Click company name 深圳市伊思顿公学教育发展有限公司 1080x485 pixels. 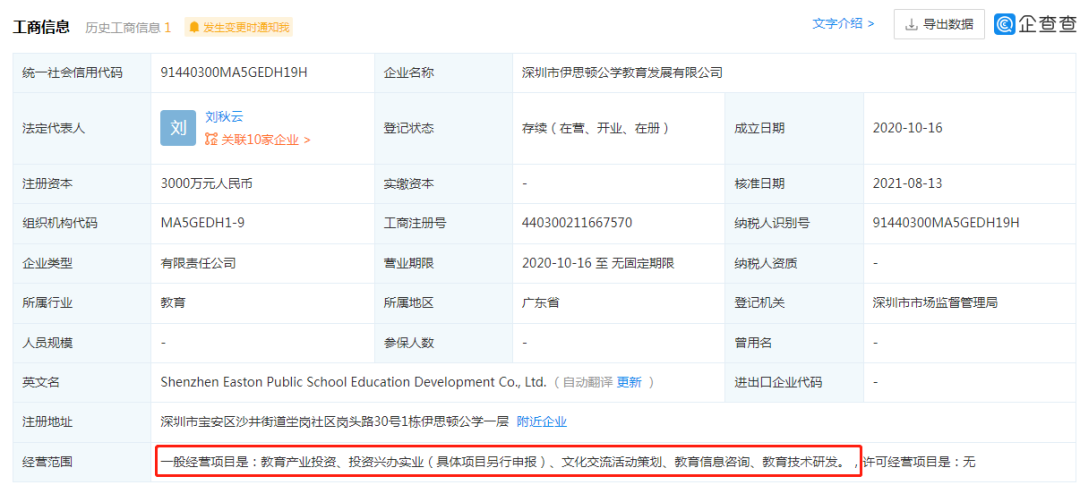[x=623, y=72]
